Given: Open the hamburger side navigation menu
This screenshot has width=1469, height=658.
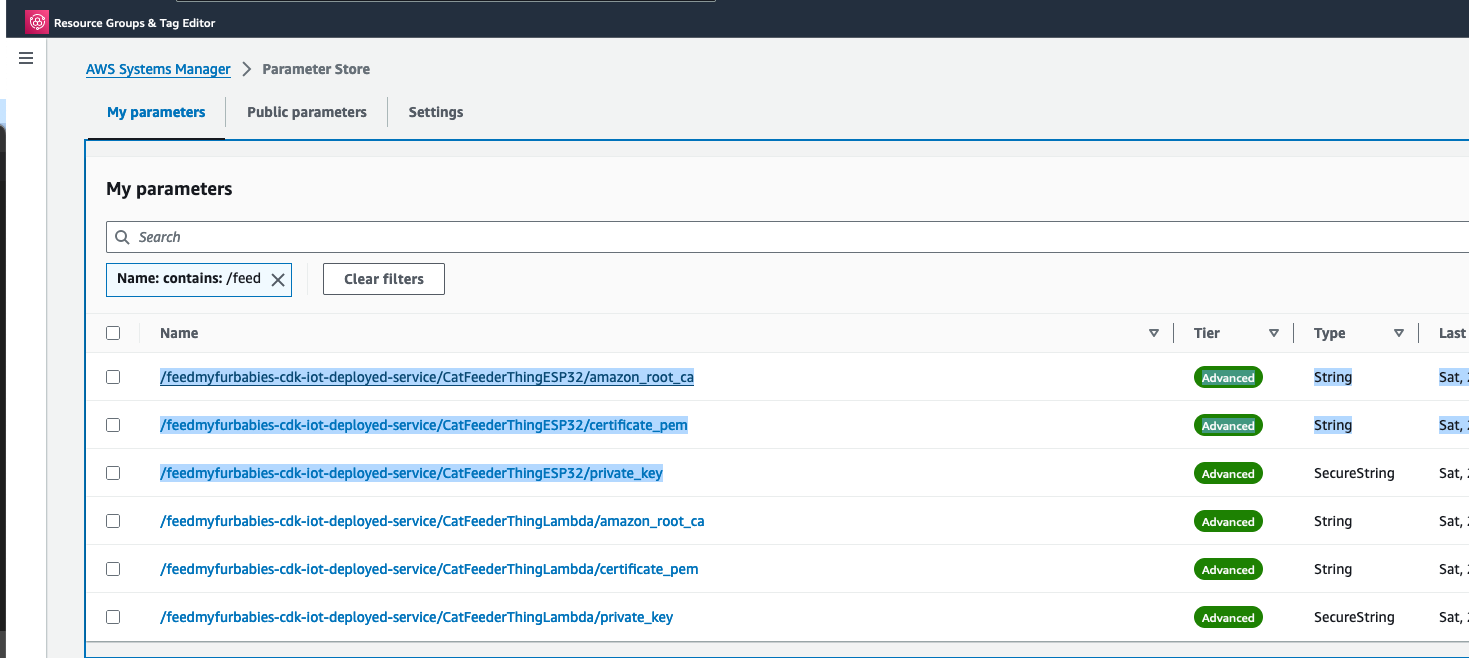Looking at the screenshot, I should point(26,59).
